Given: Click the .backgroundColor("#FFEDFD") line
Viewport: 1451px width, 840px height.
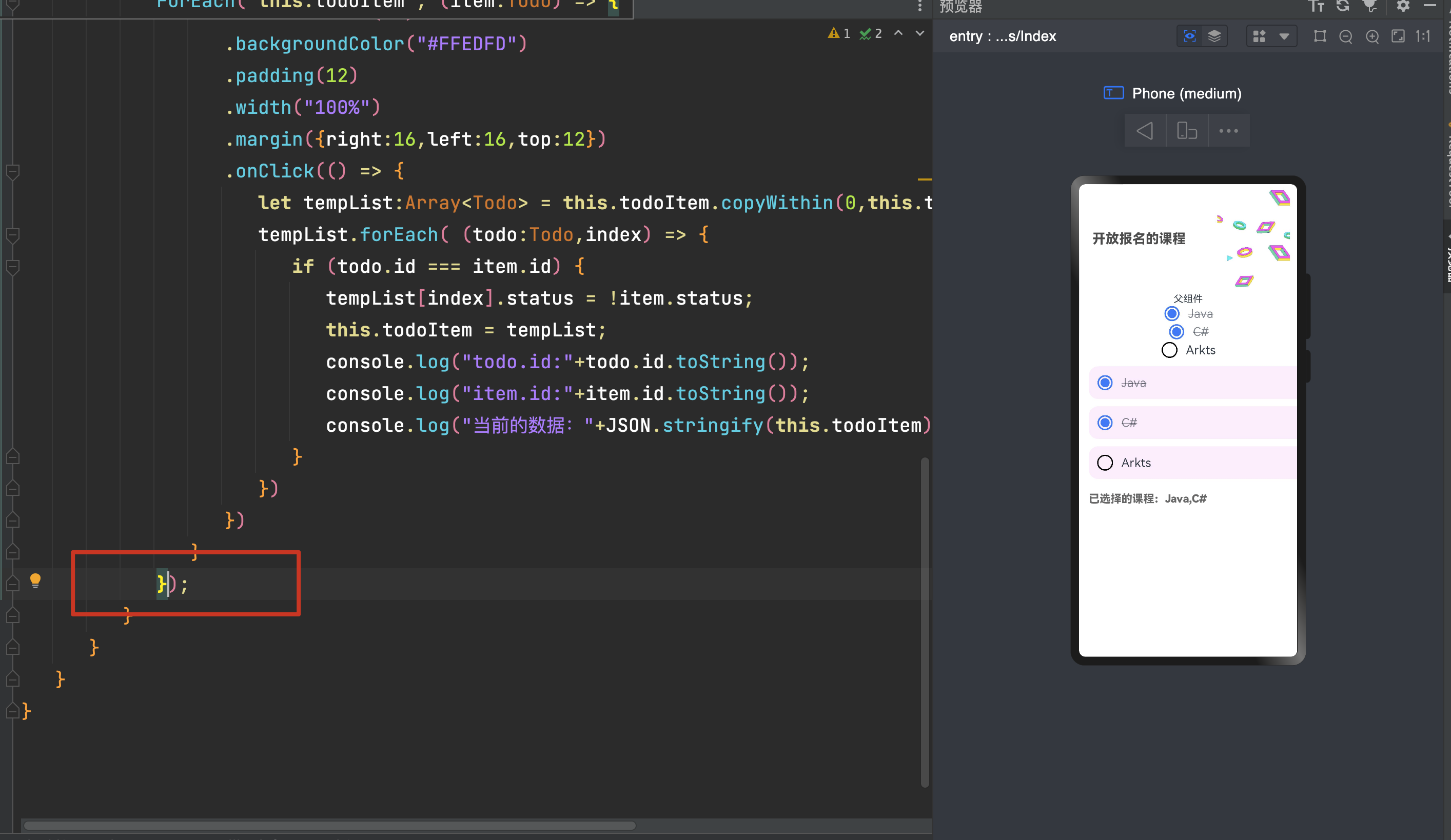Looking at the screenshot, I should click(376, 44).
